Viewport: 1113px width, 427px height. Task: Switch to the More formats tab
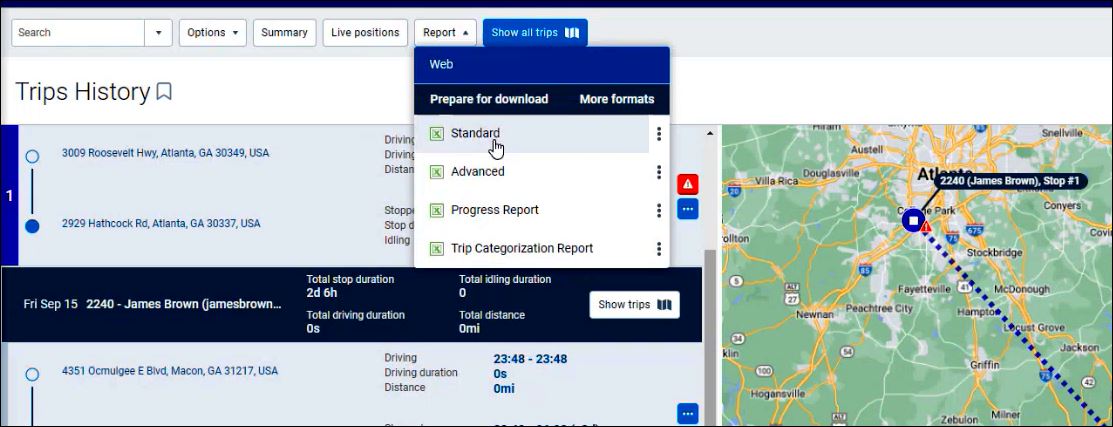pos(616,99)
